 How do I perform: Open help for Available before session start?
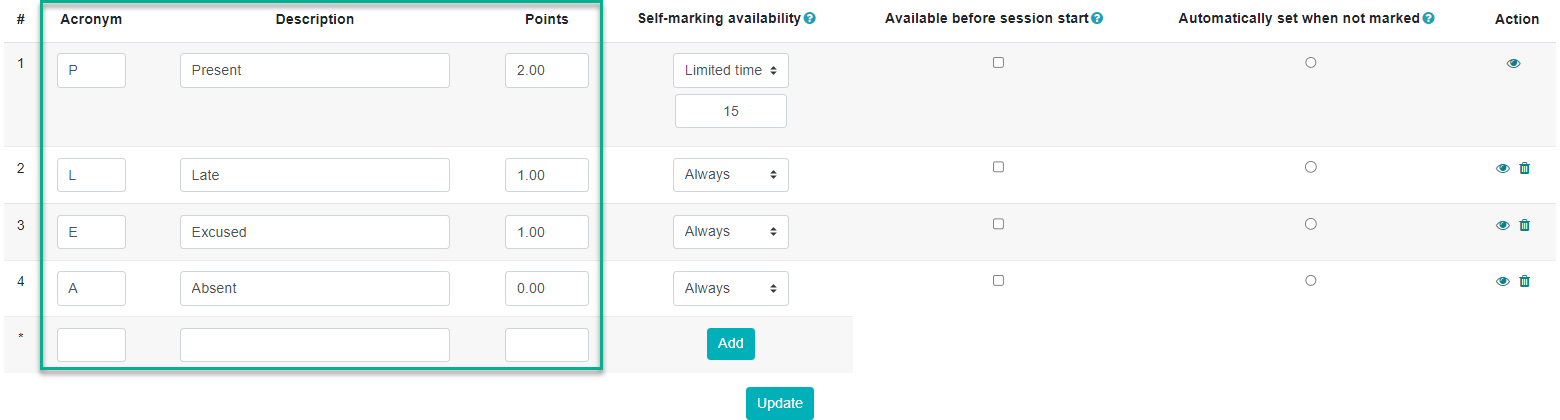click(x=1097, y=19)
